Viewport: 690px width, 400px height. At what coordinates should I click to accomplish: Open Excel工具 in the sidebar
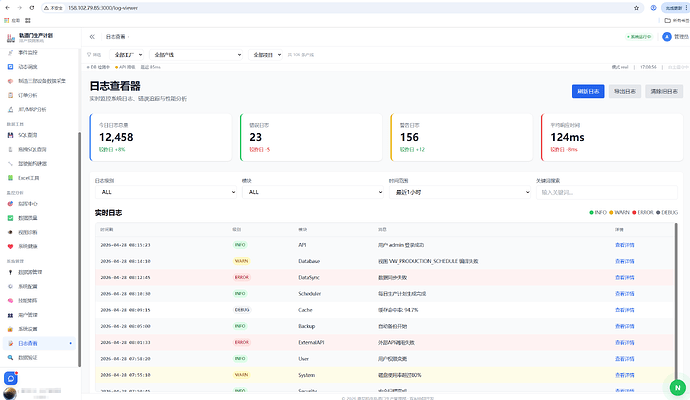pos(29,178)
